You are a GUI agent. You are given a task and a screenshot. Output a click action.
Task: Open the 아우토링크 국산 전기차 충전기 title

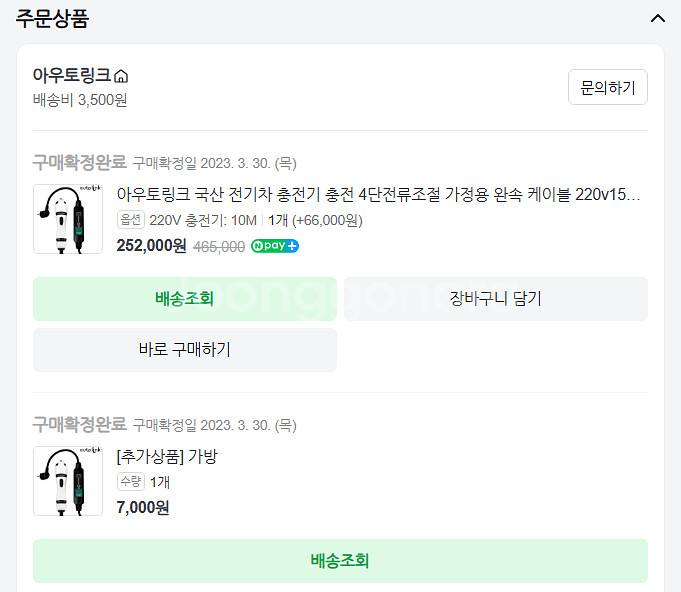point(378,194)
